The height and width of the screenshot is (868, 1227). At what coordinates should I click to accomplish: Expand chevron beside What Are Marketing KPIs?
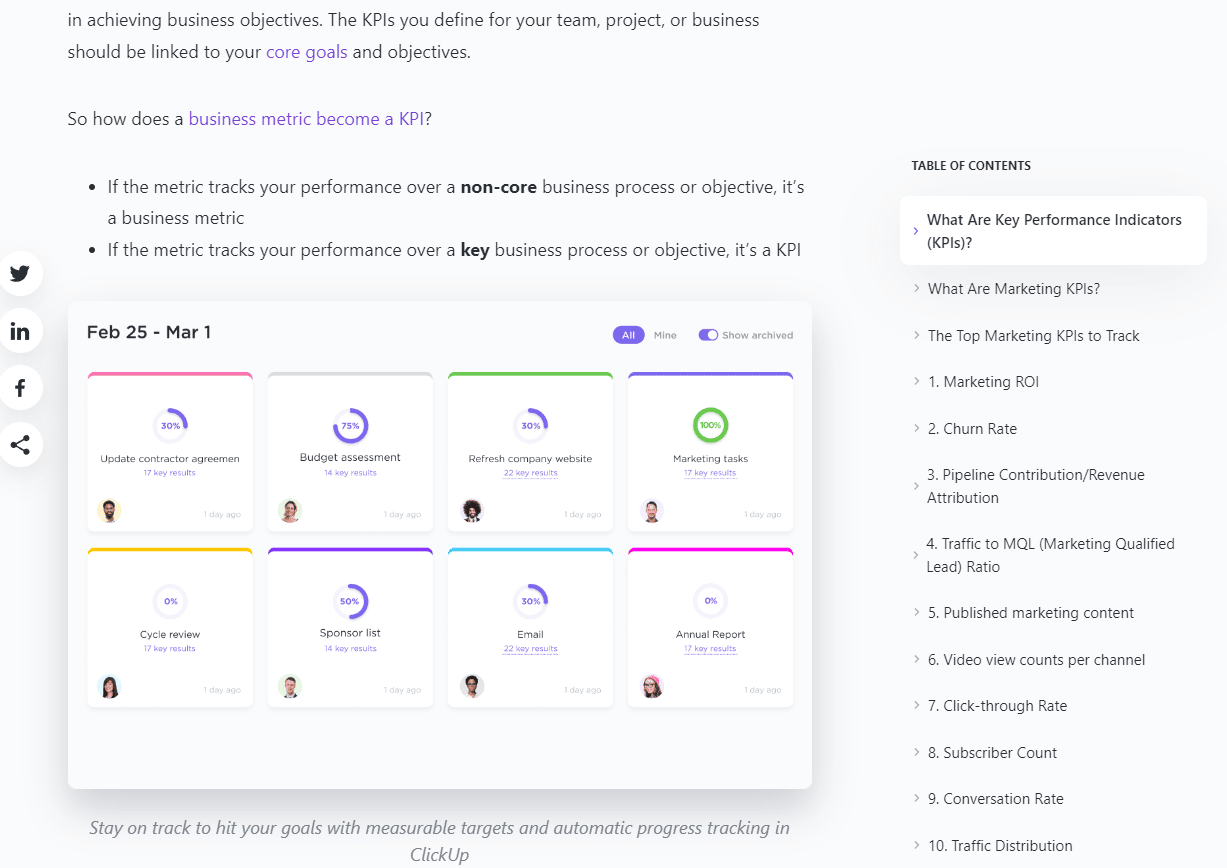tap(917, 289)
